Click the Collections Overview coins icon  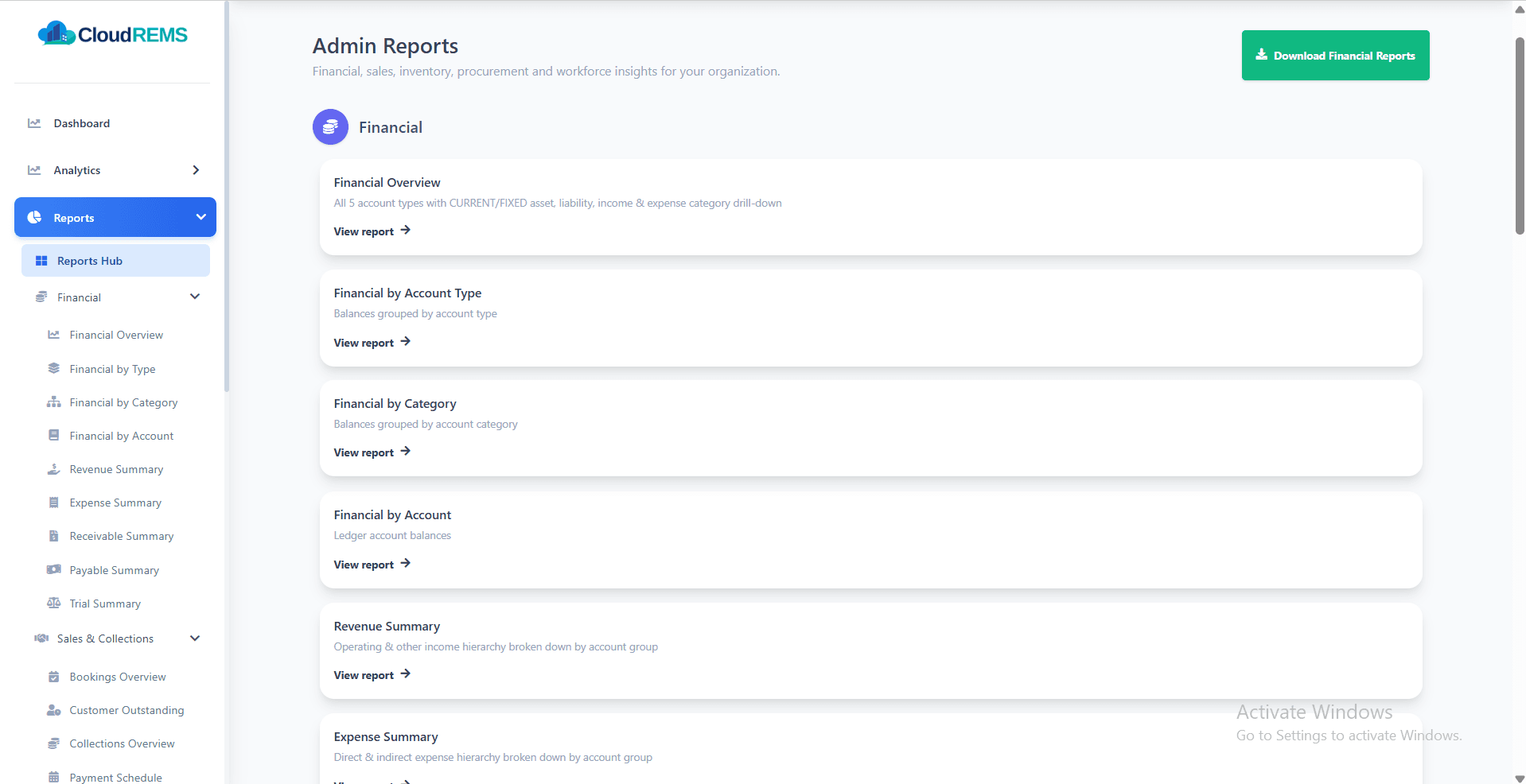[53, 743]
